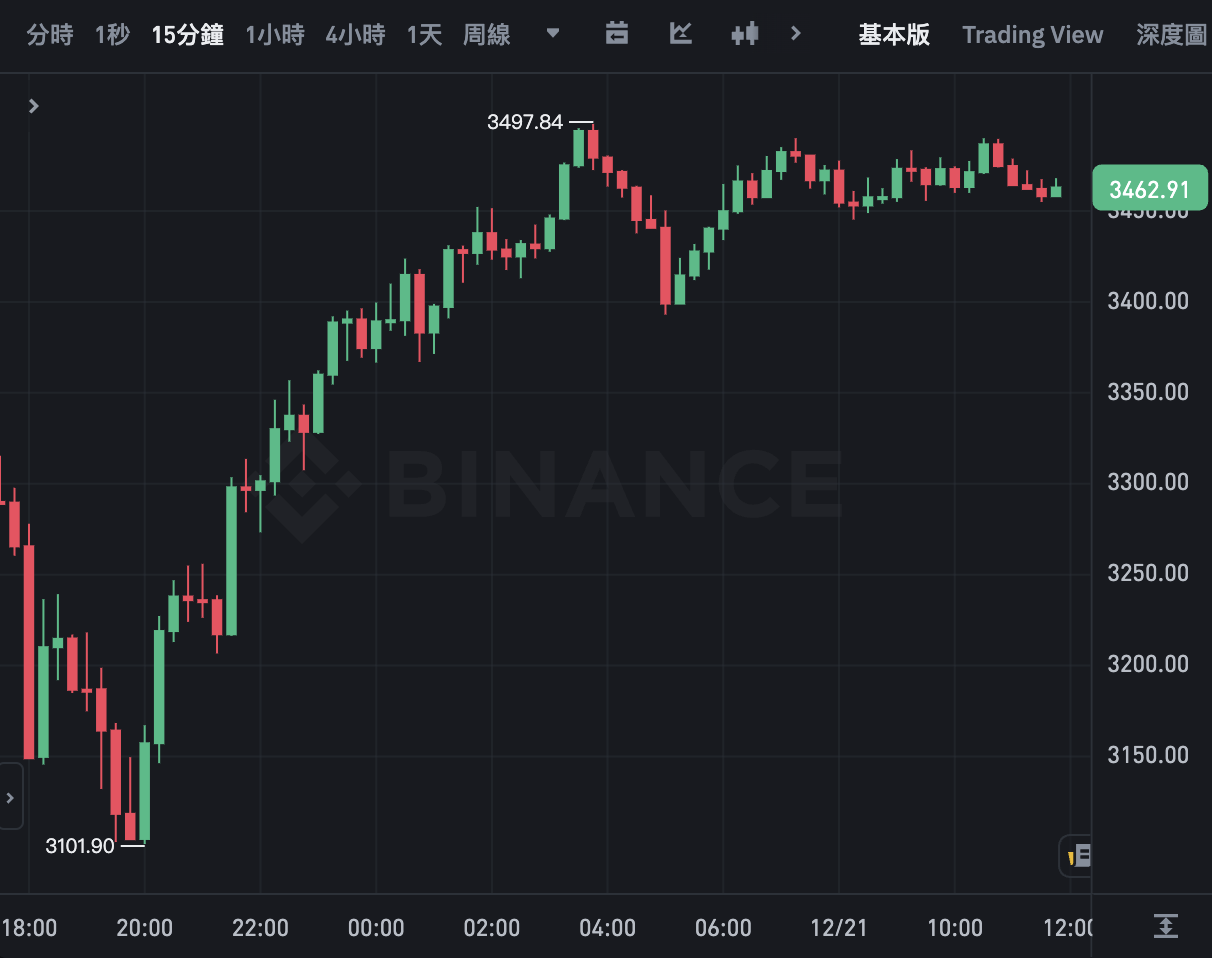The image size is (1212, 958).
Task: Show more toolbar options chevron
Action: tap(796, 34)
